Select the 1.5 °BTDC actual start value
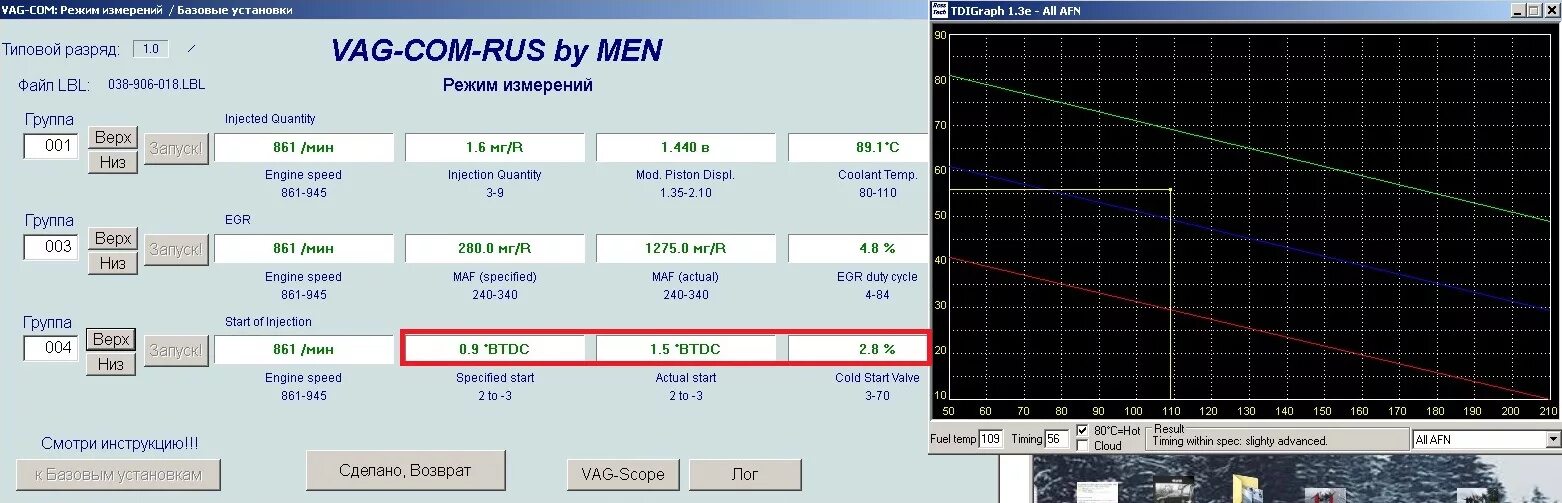1562x503 pixels. pos(686,349)
